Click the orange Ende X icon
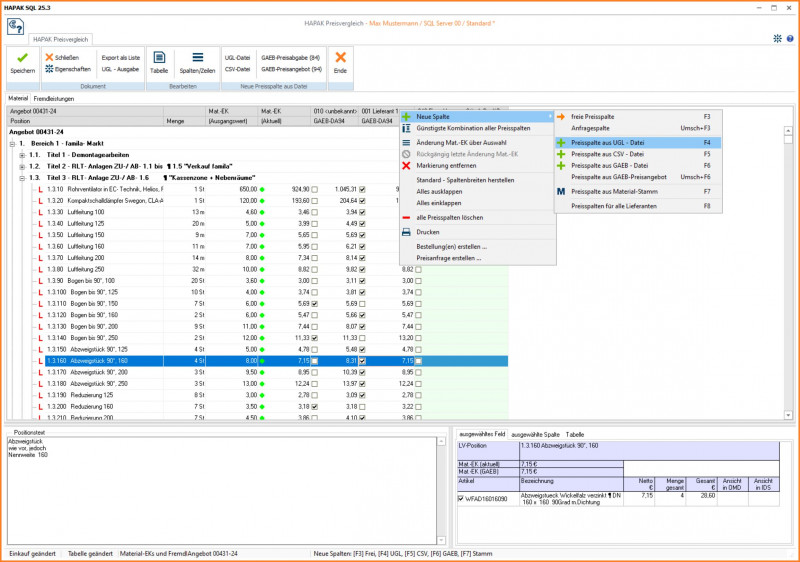The image size is (800, 562). (340, 59)
